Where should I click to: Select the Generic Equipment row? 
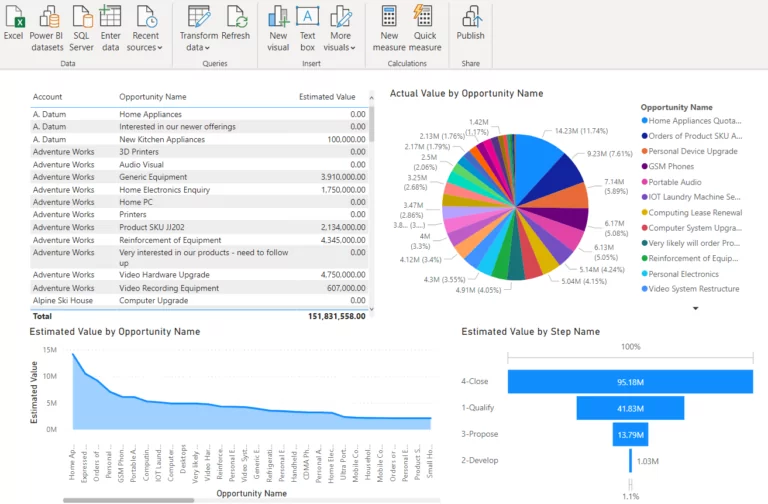pyautogui.click(x=199, y=177)
